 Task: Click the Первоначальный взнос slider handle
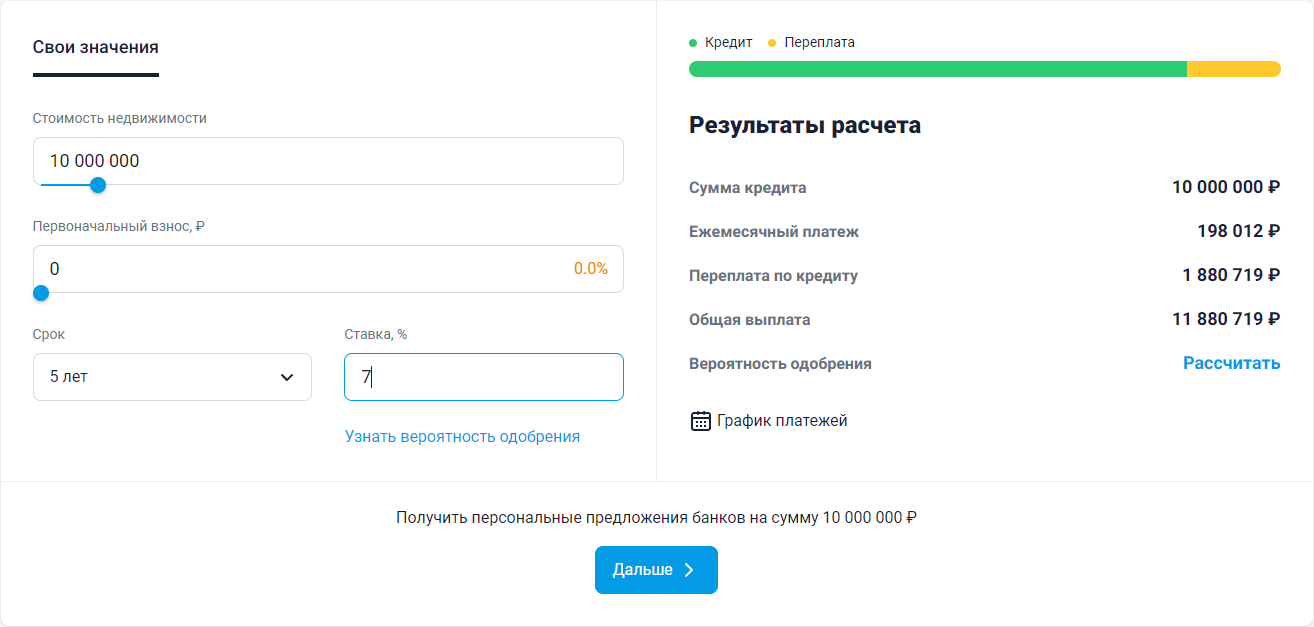(41, 293)
